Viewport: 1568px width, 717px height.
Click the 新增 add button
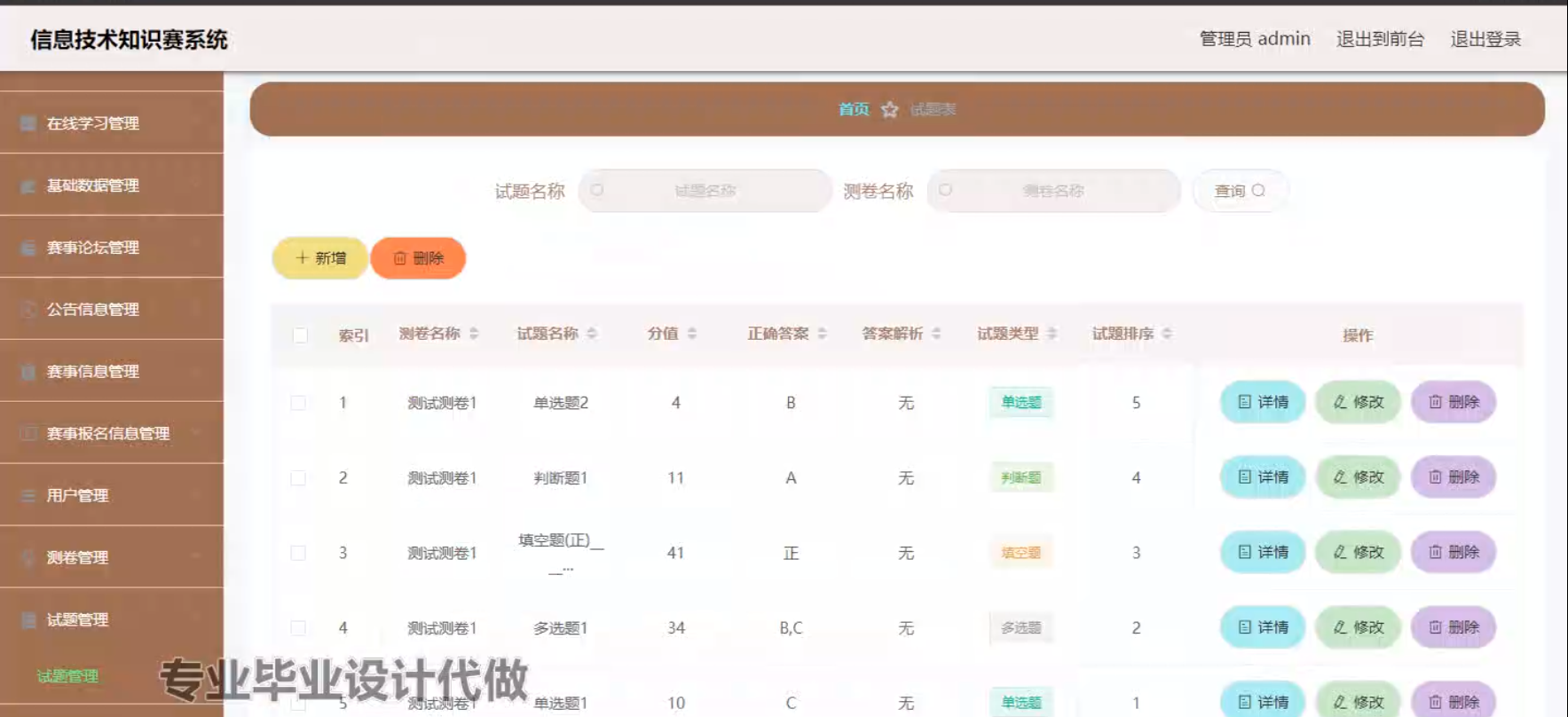319,257
